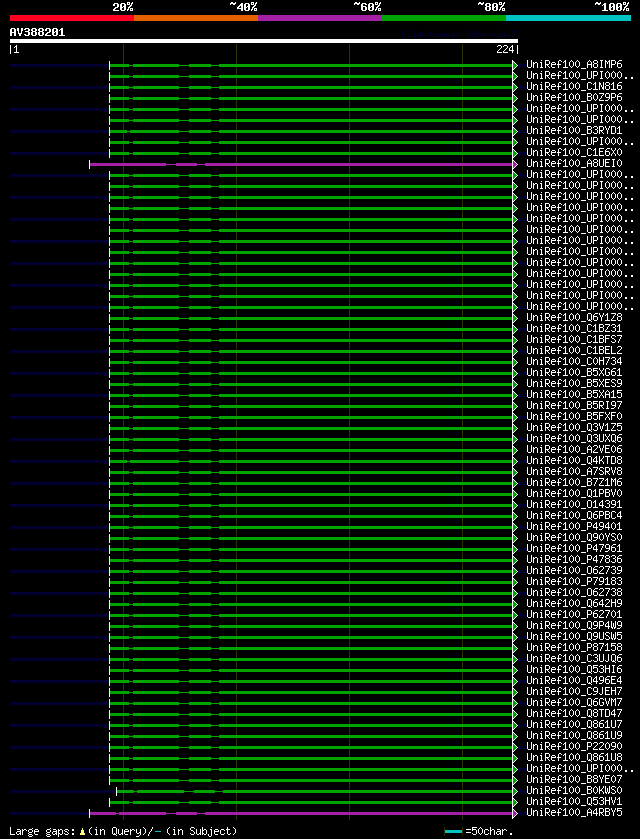Select the UniRef100_B5FXF0 label
640x839 pixels.
pyautogui.click(x=574, y=417)
